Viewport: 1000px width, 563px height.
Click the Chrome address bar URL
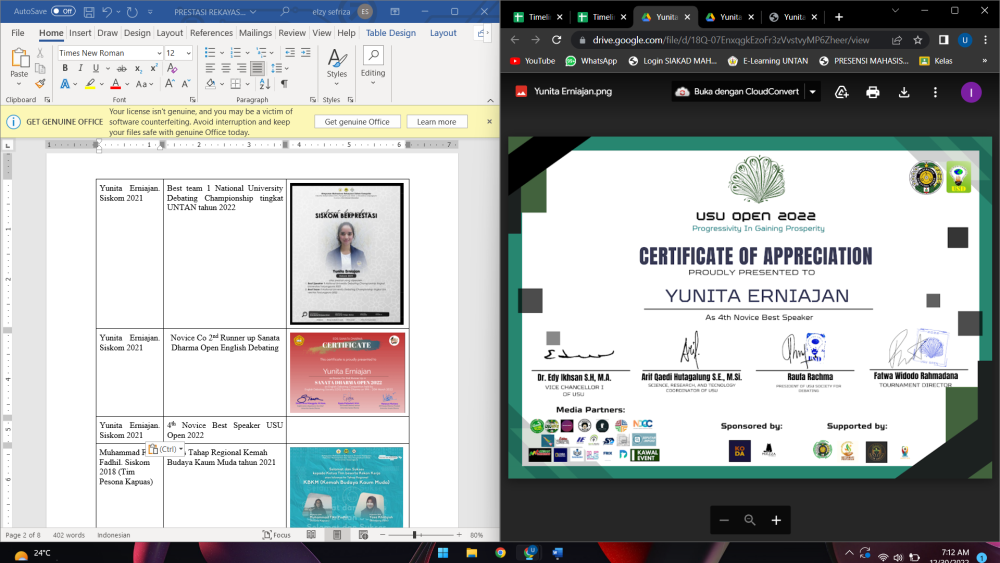click(x=731, y=40)
